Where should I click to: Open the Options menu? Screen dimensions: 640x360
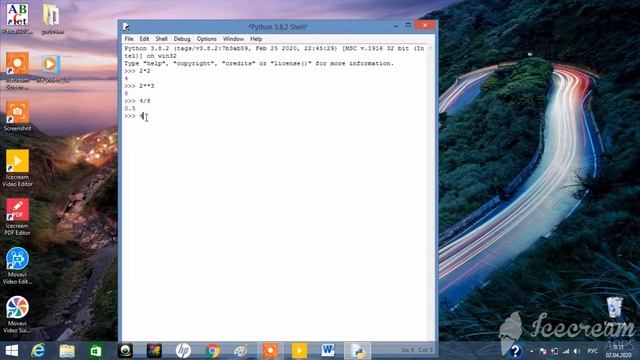click(207, 39)
